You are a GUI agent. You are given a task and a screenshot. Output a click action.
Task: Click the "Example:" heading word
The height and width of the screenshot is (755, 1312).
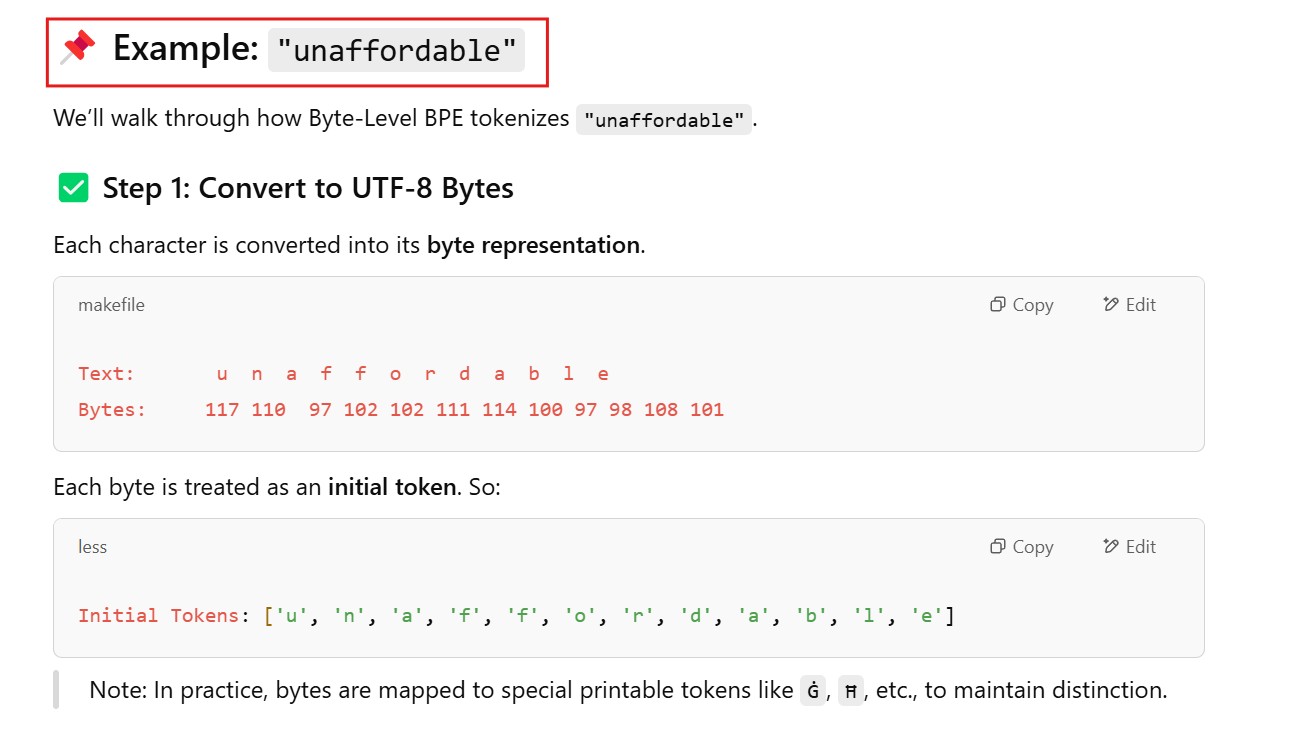(x=186, y=48)
